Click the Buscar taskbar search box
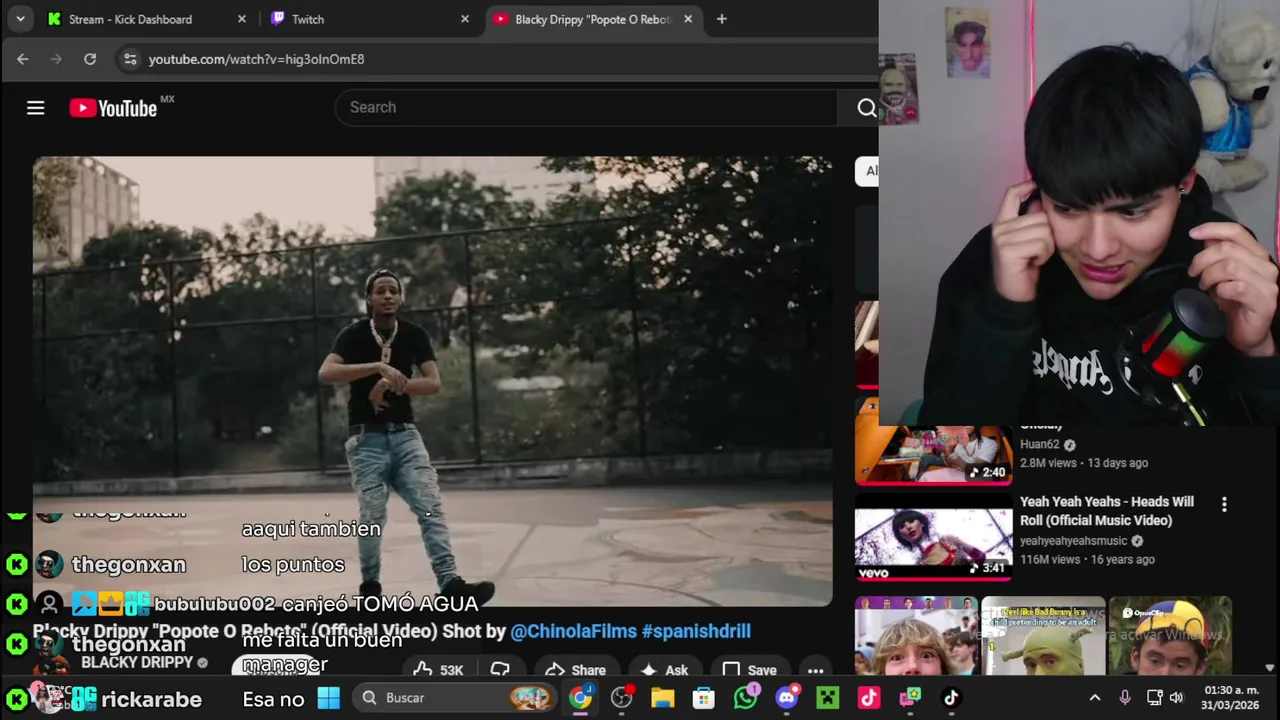 click(x=456, y=698)
